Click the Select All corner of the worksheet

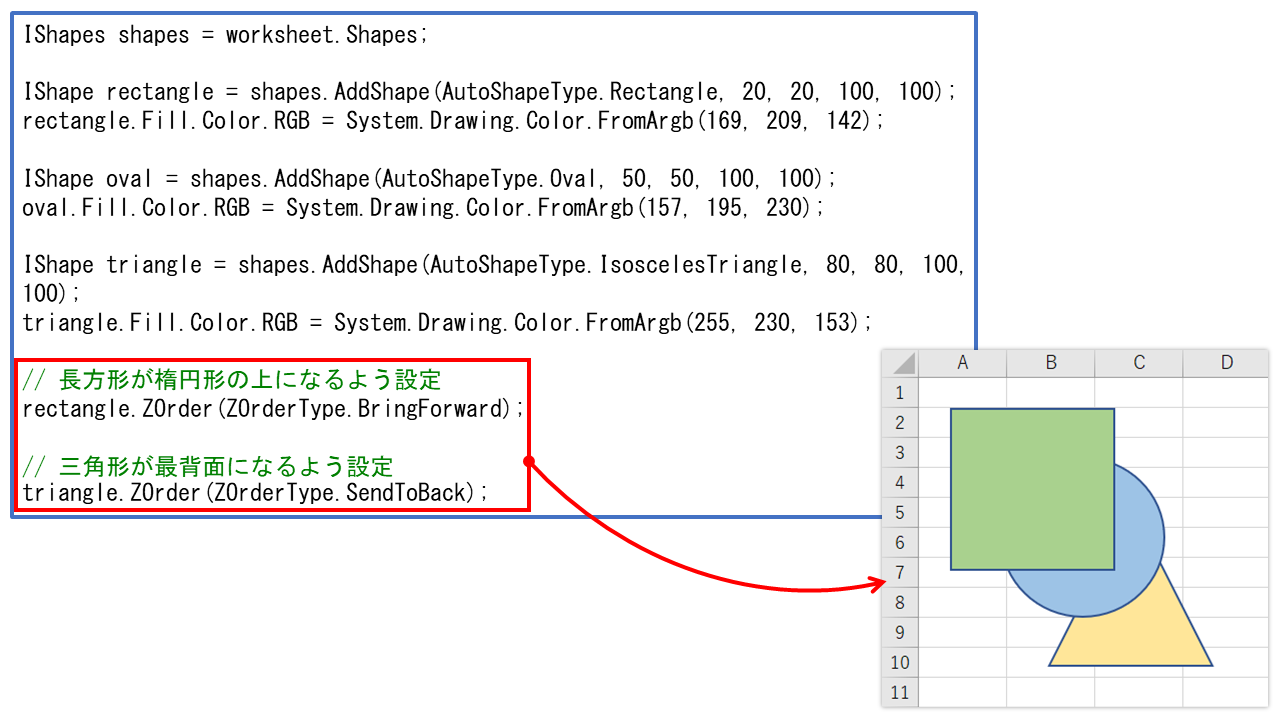(x=900, y=363)
